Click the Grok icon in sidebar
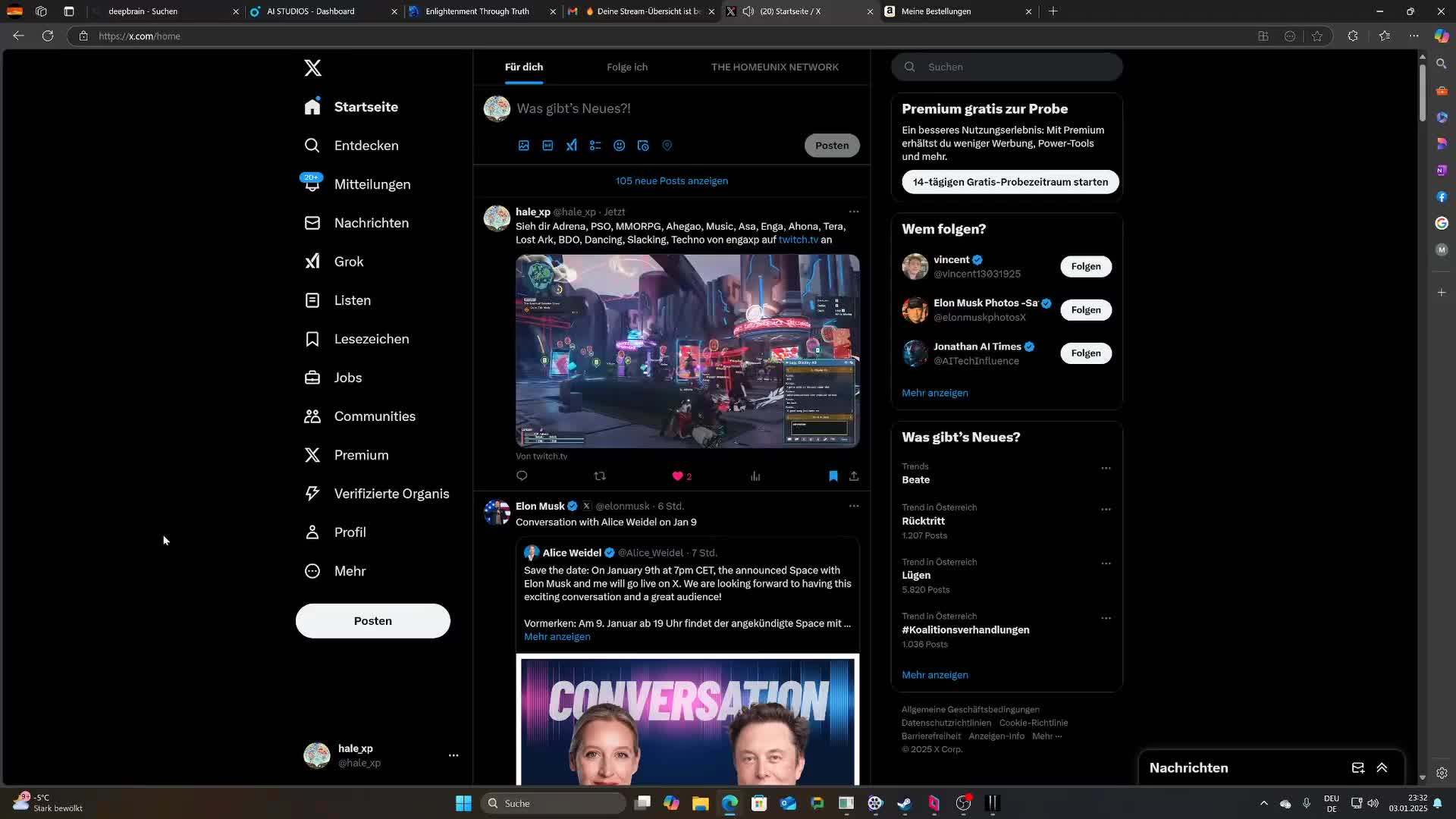The width and height of the screenshot is (1456, 819). click(312, 262)
